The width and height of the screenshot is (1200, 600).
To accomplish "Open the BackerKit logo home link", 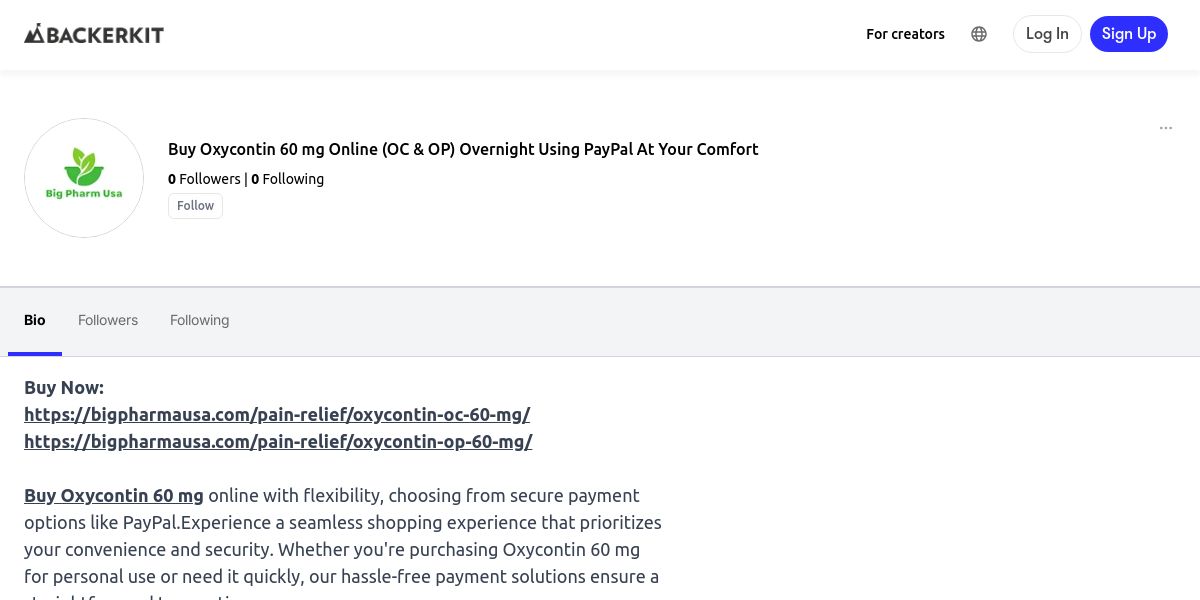I will (x=94, y=34).
